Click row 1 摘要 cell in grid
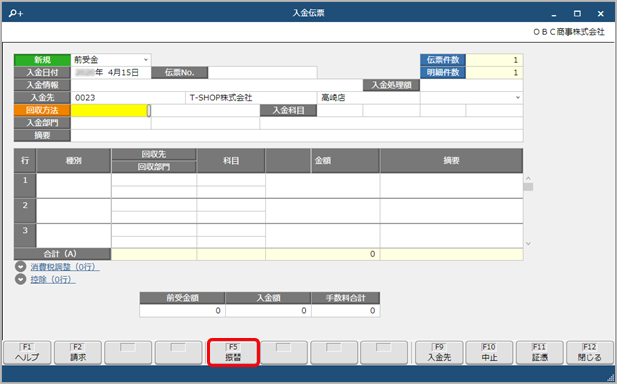The height and width of the screenshot is (384, 617). [x=451, y=186]
